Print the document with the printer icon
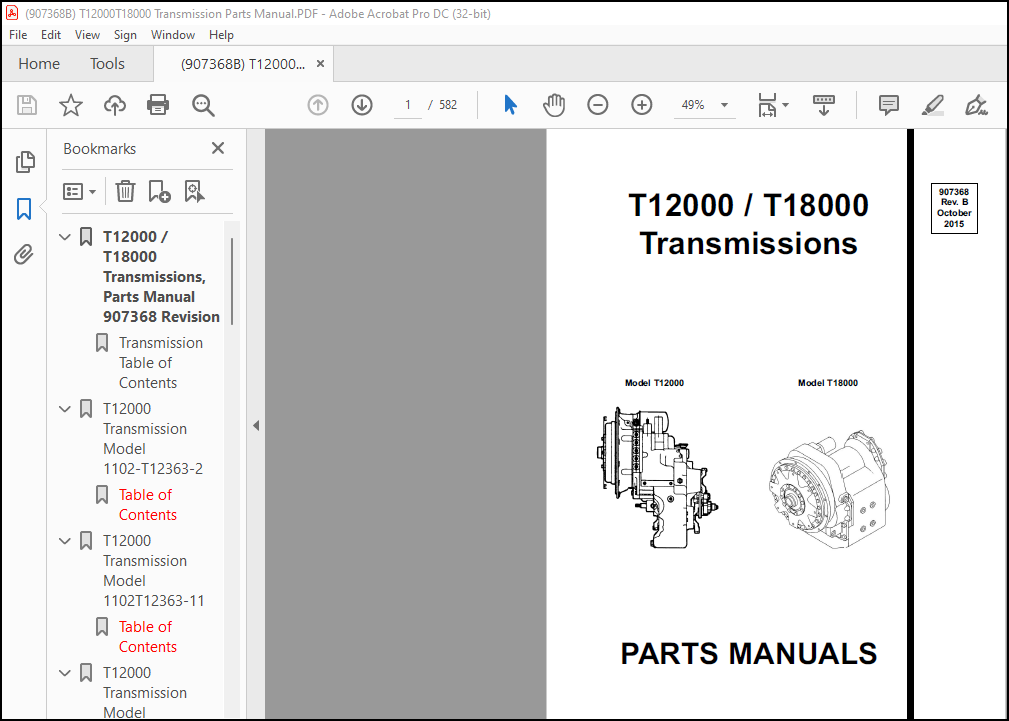Screen dimensions: 1009x721 point(158,105)
